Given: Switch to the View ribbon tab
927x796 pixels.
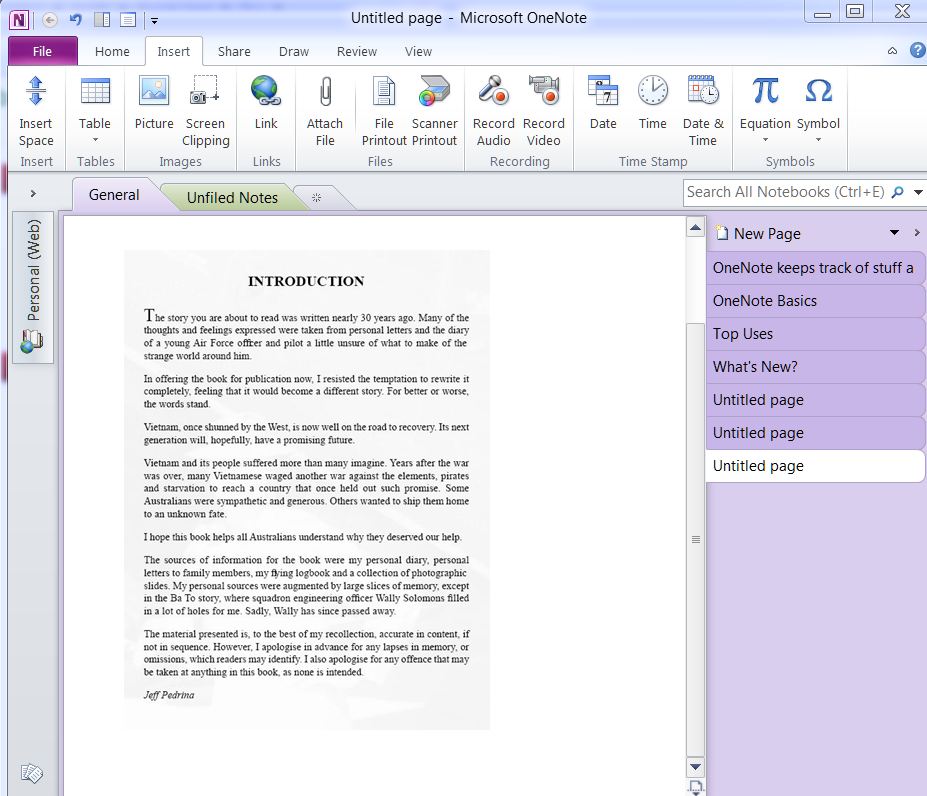Looking at the screenshot, I should [418, 51].
